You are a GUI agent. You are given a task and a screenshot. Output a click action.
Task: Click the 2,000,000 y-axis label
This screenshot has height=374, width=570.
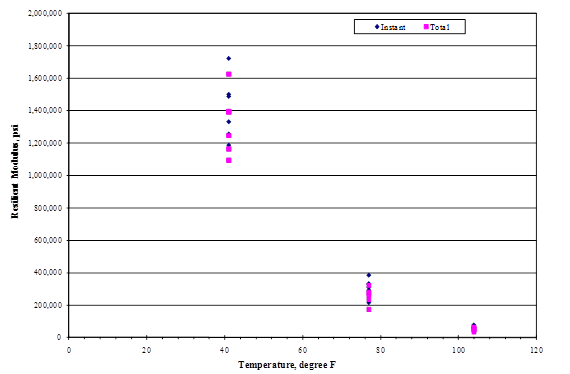tap(45, 13)
